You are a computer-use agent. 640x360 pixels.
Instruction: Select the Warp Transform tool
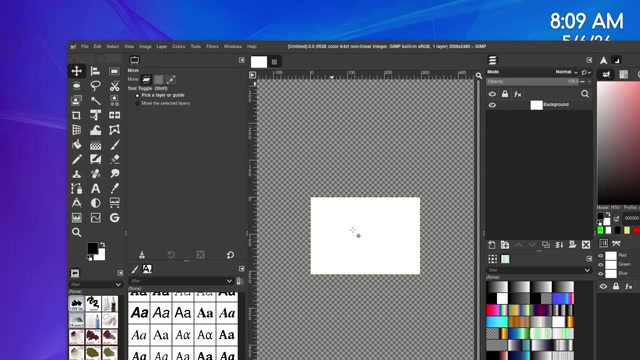tap(96, 130)
